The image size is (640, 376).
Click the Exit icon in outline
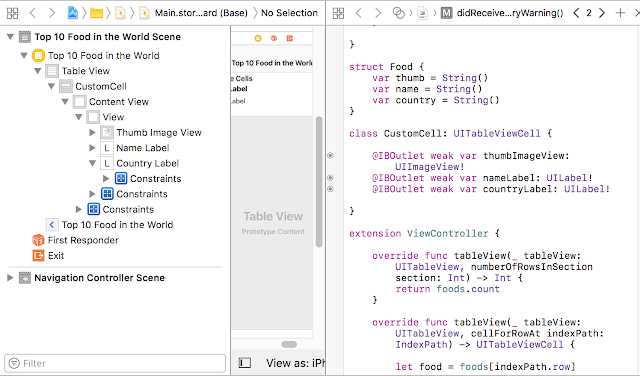point(38,256)
